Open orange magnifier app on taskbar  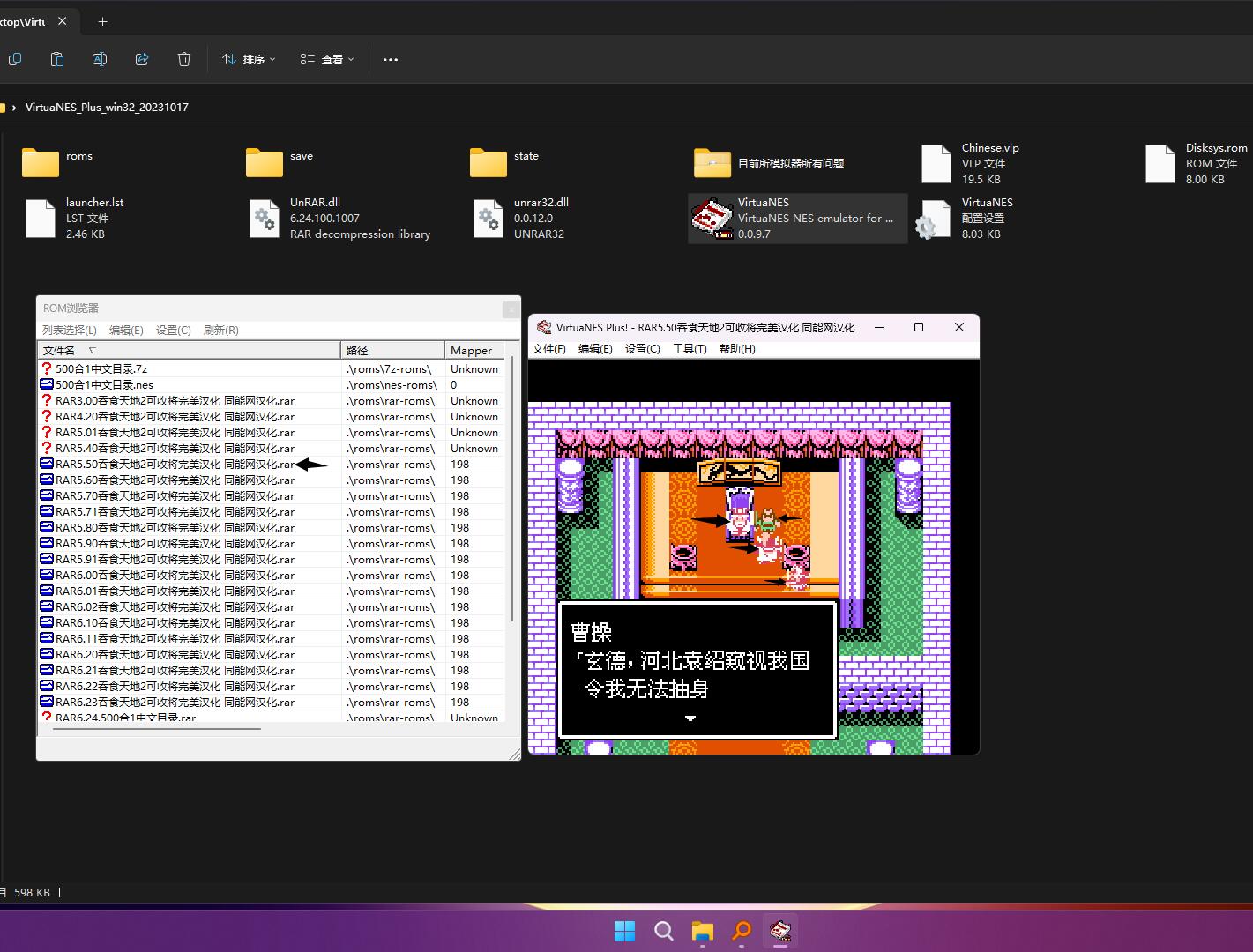pyautogui.click(x=742, y=931)
